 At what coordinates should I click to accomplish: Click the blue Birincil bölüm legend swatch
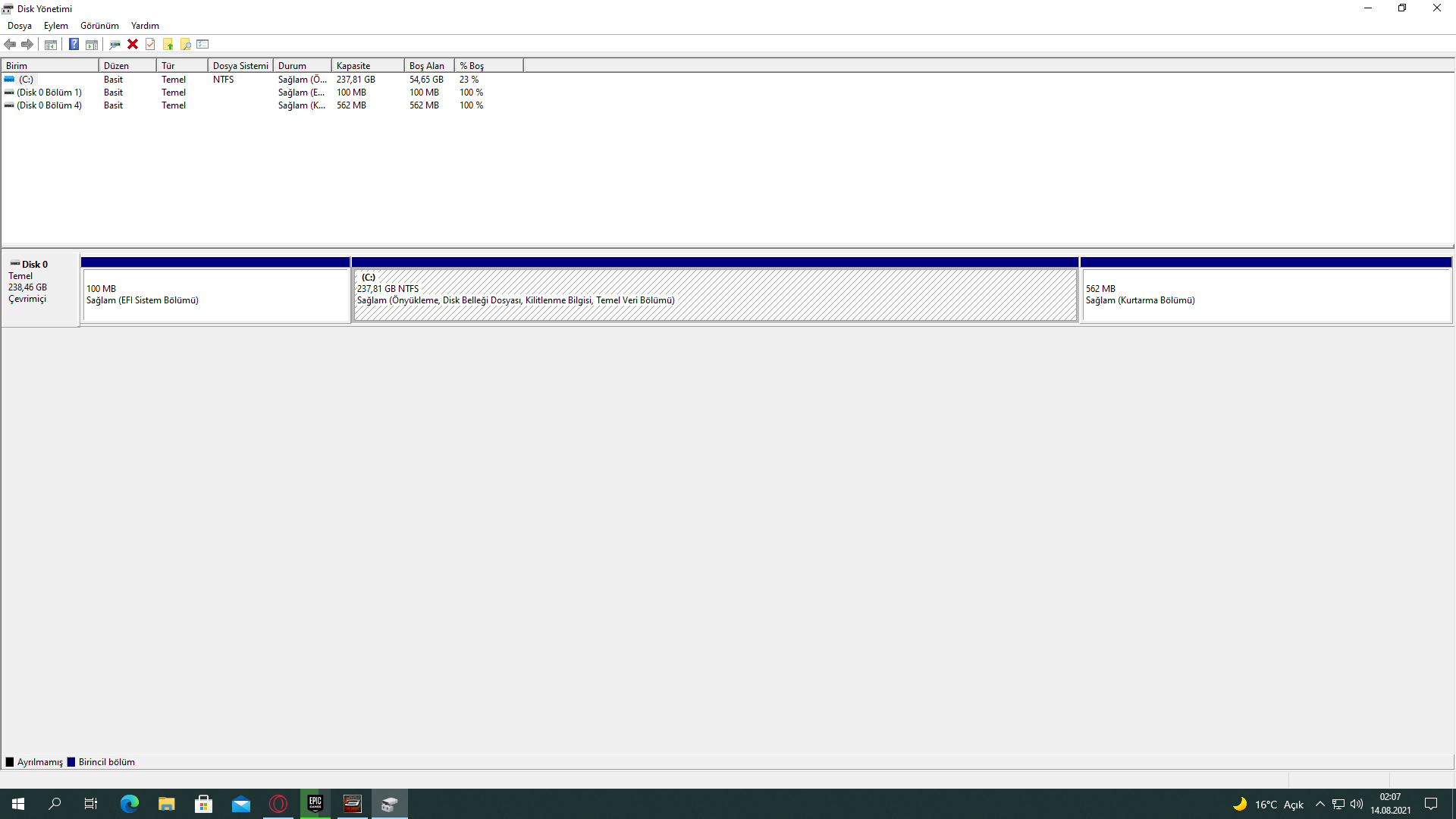[71, 762]
